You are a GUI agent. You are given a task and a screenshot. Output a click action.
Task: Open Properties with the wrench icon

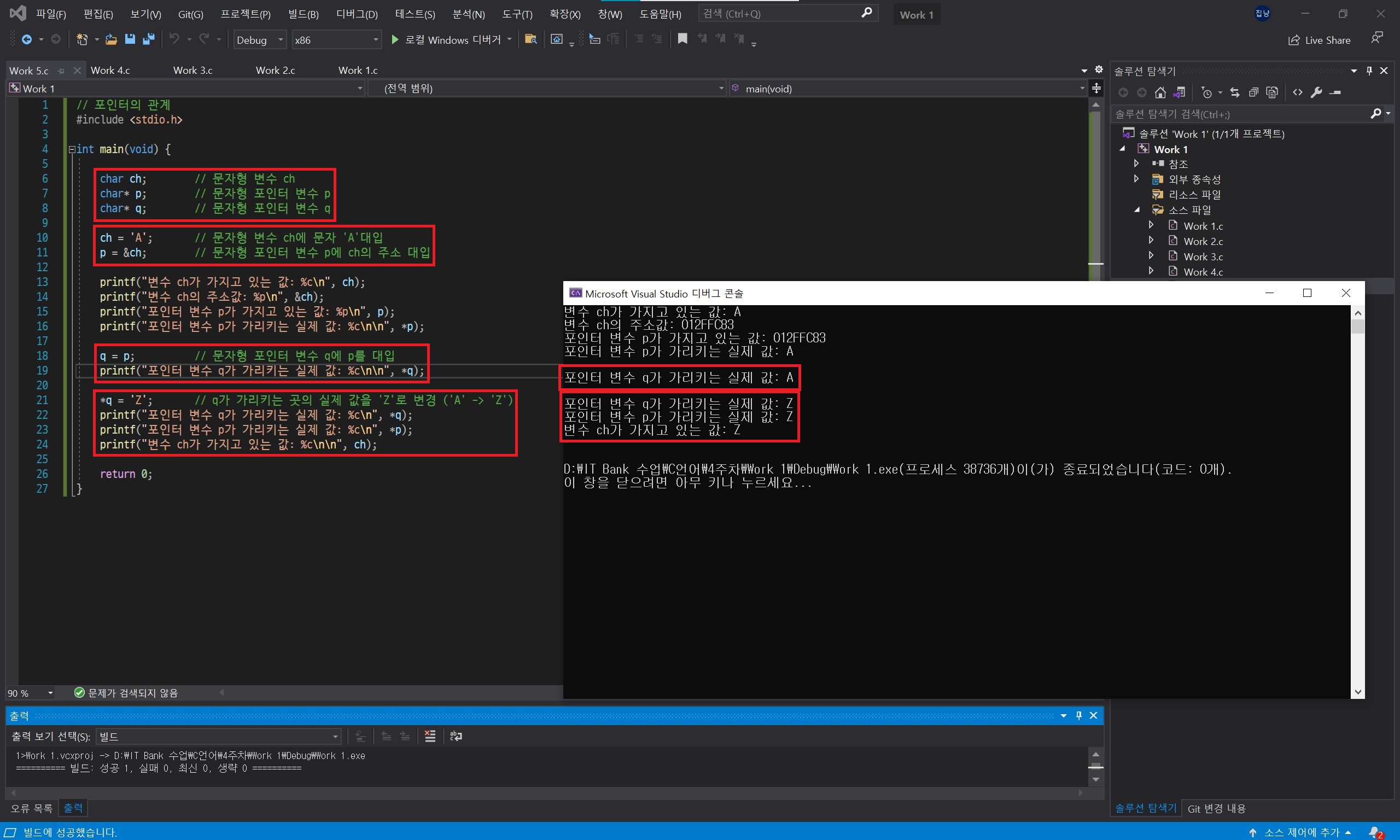coord(1316,92)
